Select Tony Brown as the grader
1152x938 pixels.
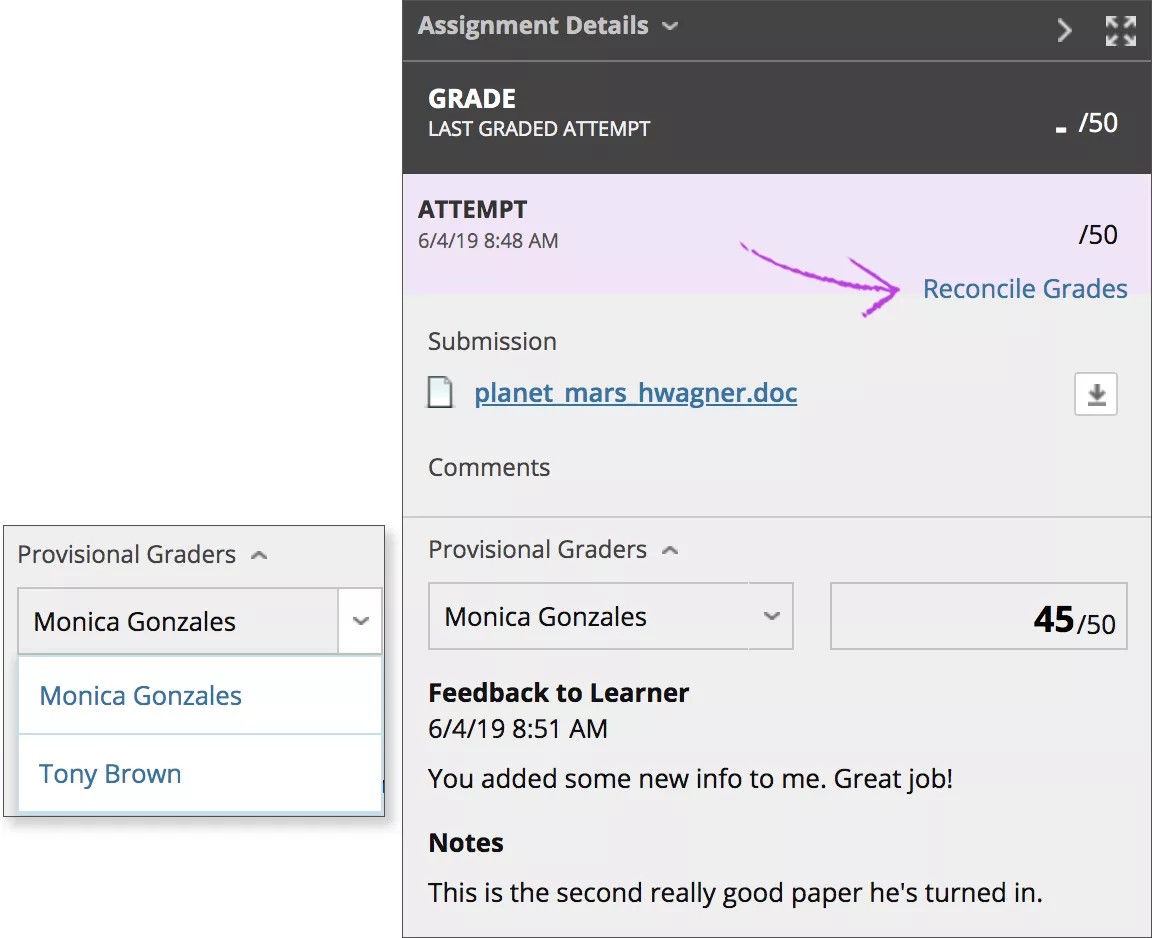tap(110, 773)
